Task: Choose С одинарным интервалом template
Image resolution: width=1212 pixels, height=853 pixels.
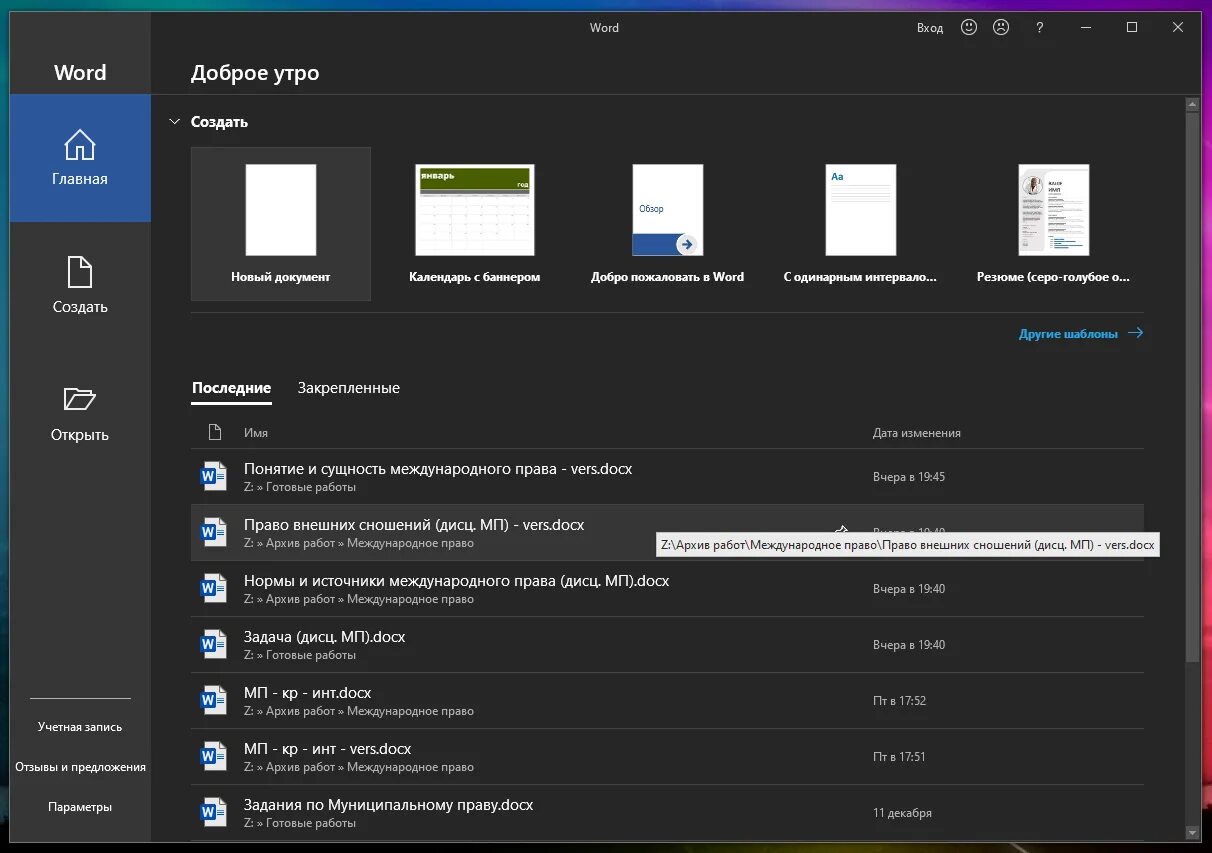Action: coord(861,224)
